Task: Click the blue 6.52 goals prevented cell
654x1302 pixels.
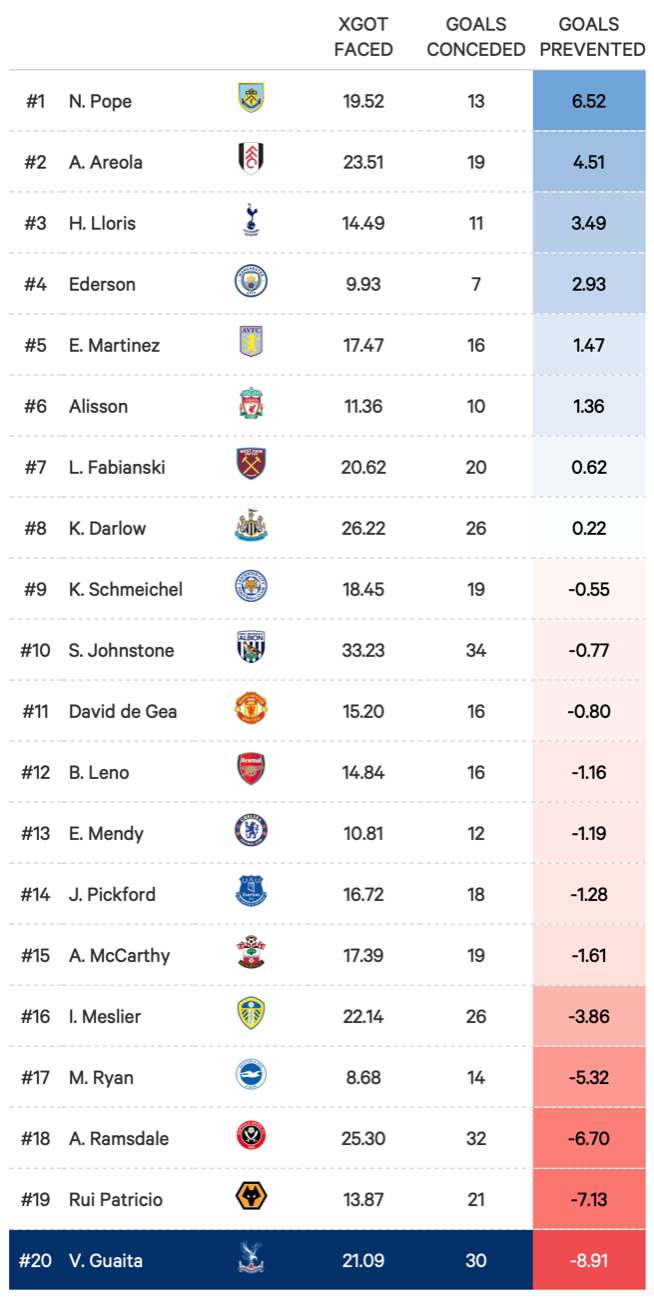Action: [x=589, y=101]
